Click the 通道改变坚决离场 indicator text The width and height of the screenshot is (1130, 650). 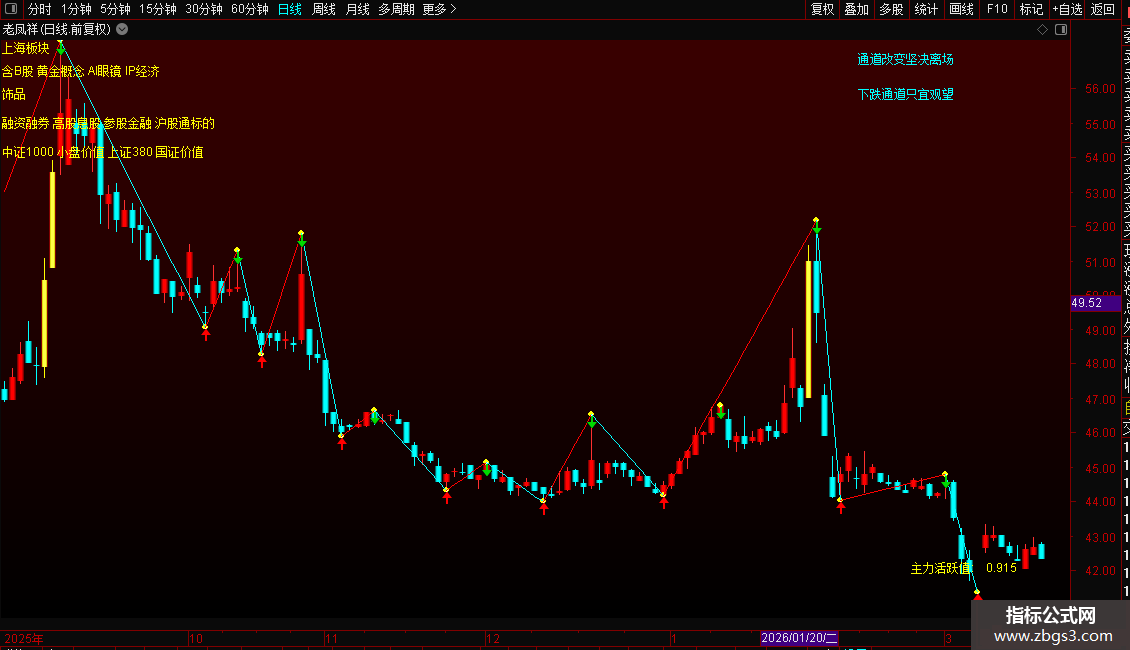(x=905, y=59)
